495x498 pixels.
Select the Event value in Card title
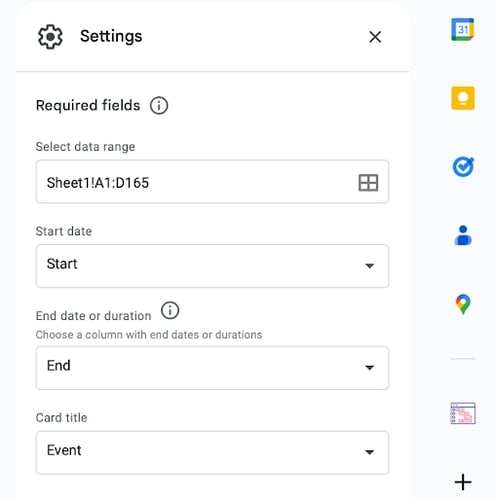(x=64, y=450)
